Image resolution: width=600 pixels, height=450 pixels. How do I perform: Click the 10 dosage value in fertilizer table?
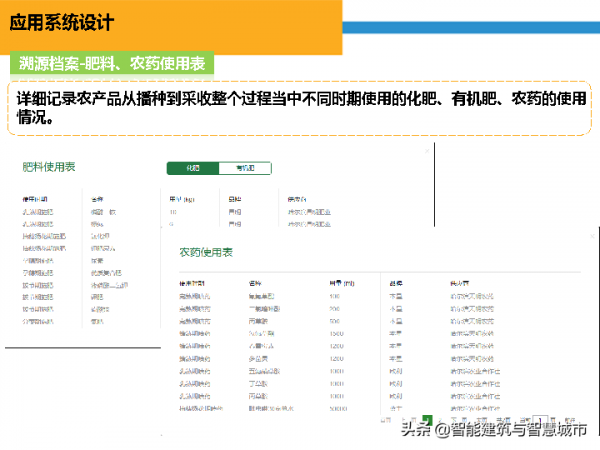pos(173,212)
